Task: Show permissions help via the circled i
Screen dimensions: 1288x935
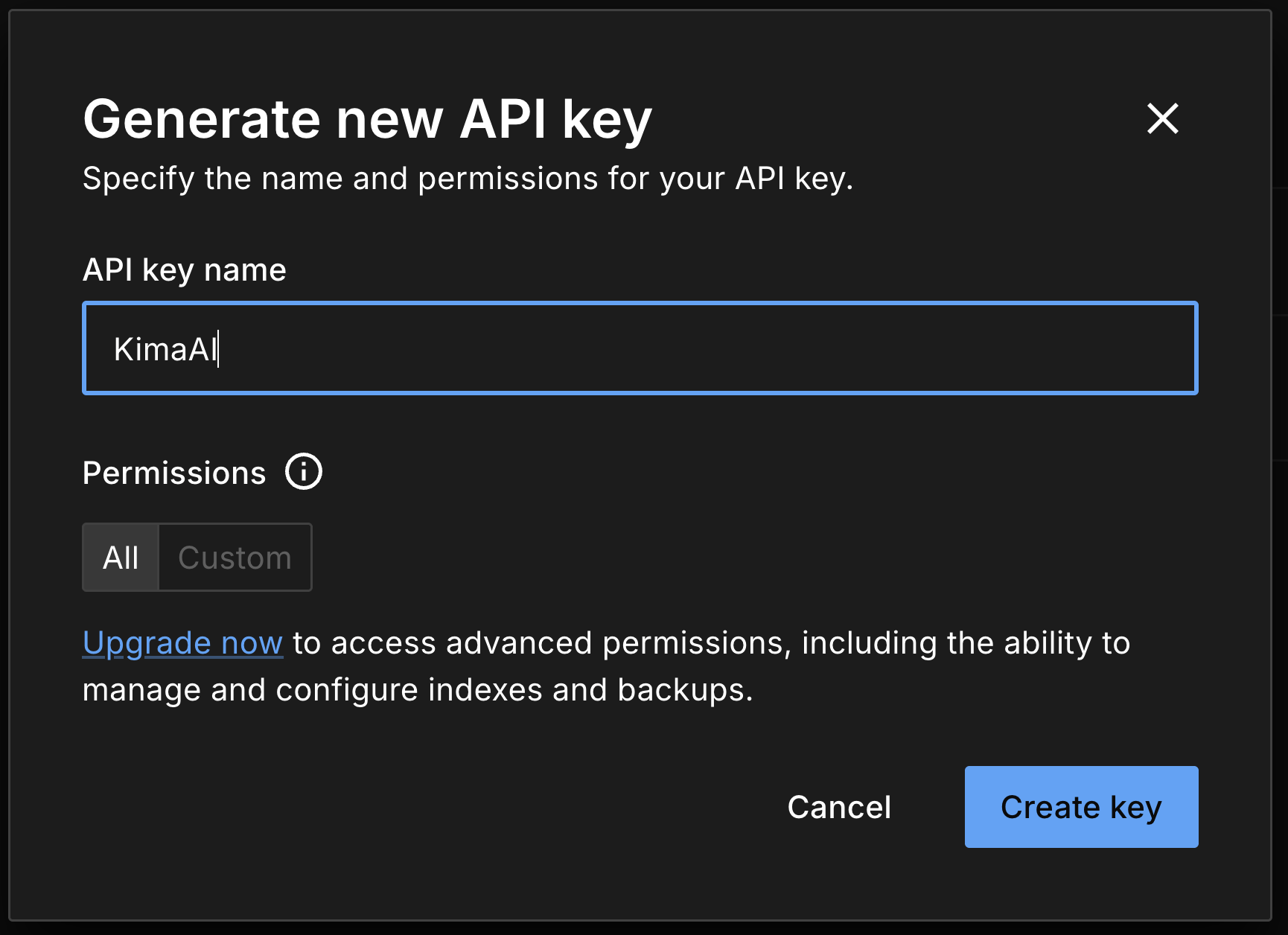Action: click(x=304, y=472)
